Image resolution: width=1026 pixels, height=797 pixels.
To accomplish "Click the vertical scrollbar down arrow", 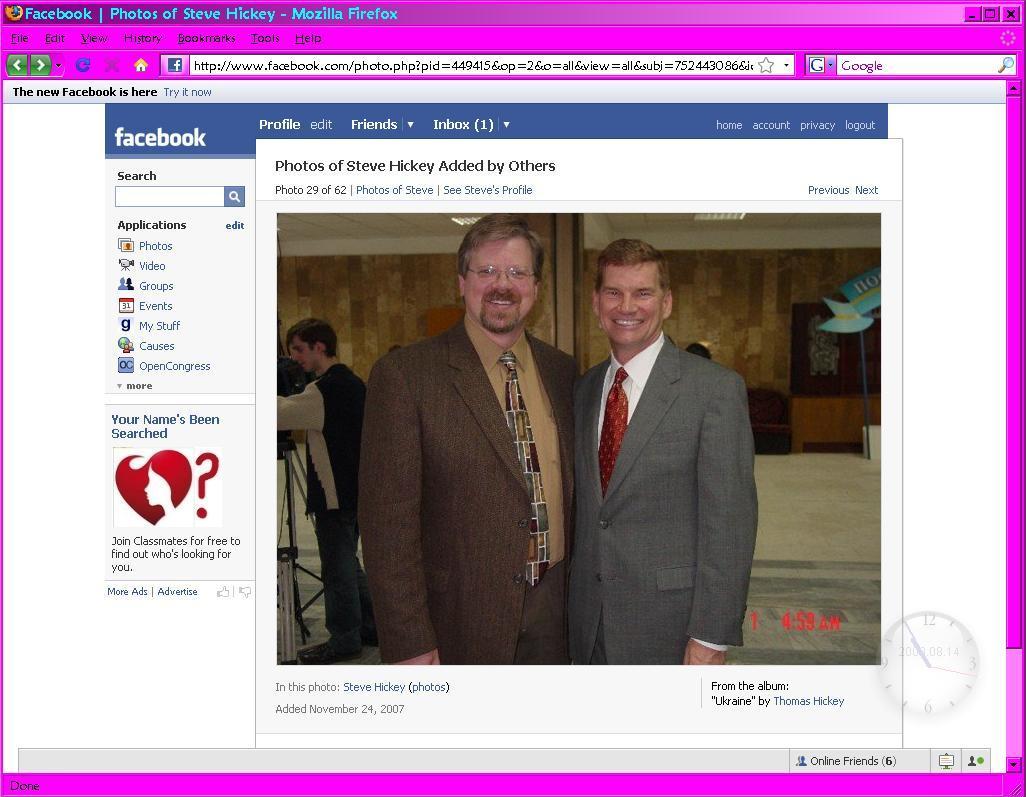I will coord(1014,764).
